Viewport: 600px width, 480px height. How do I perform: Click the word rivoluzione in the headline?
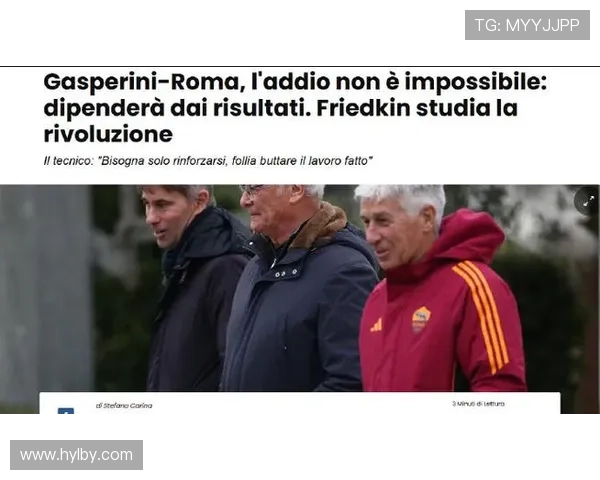tap(108, 134)
